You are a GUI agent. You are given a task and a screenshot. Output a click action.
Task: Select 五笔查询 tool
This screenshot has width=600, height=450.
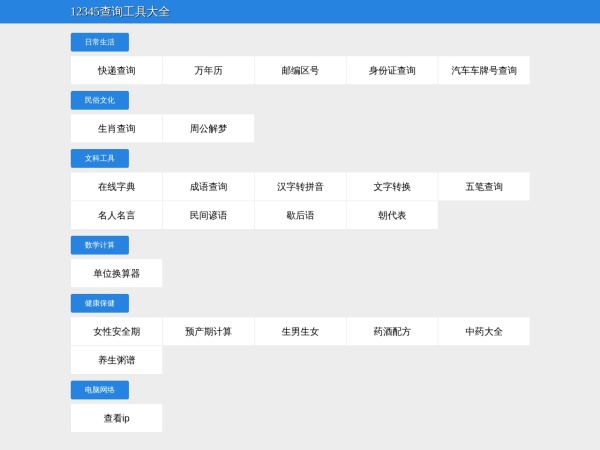point(484,187)
